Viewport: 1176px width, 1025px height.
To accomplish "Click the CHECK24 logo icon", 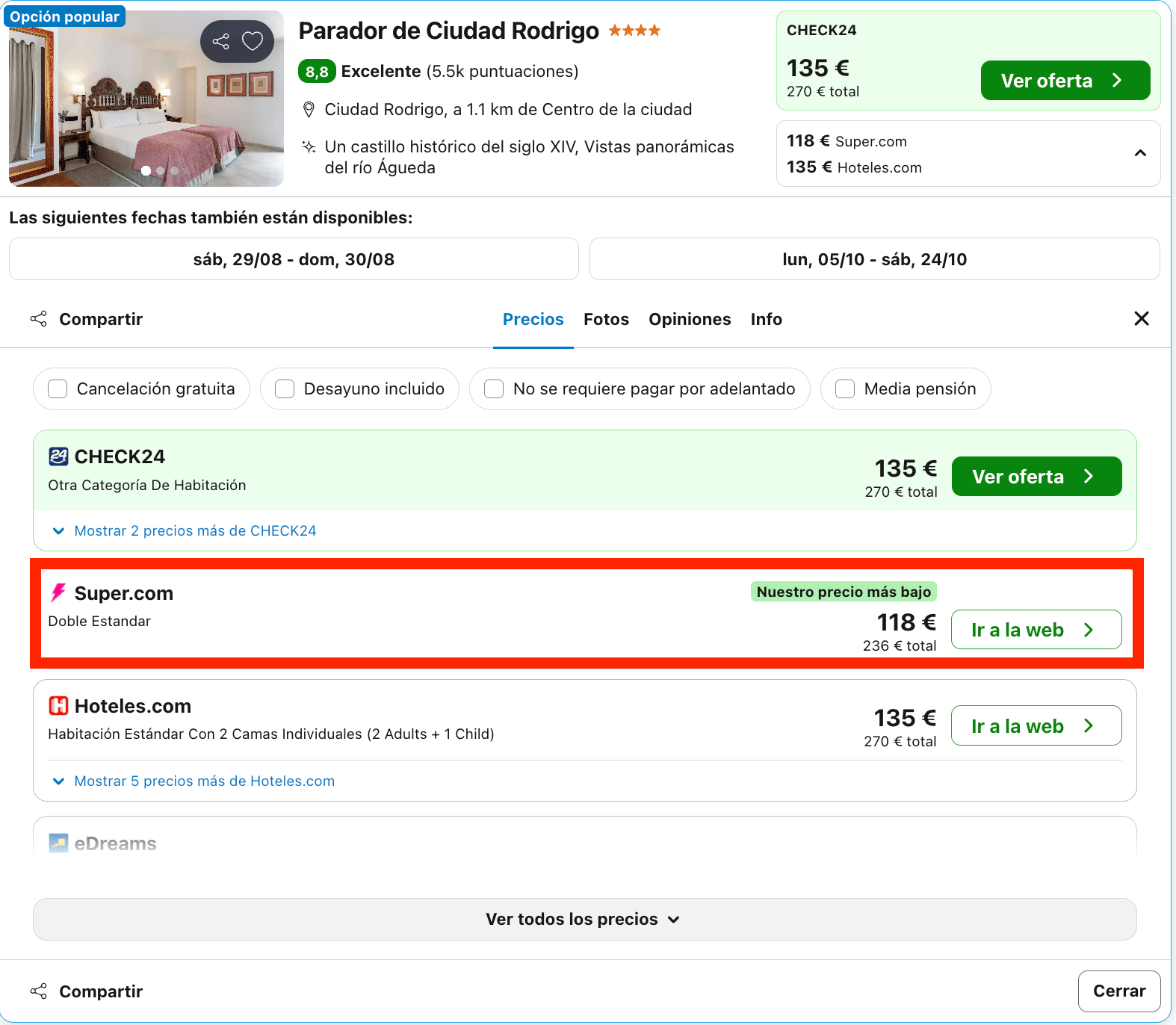I will pos(58,456).
